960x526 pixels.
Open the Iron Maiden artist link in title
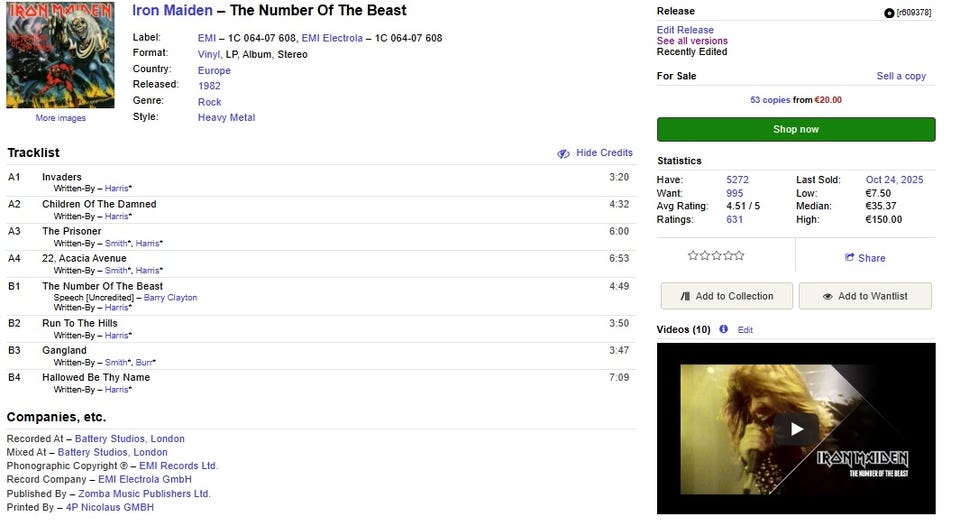pyautogui.click(x=173, y=10)
